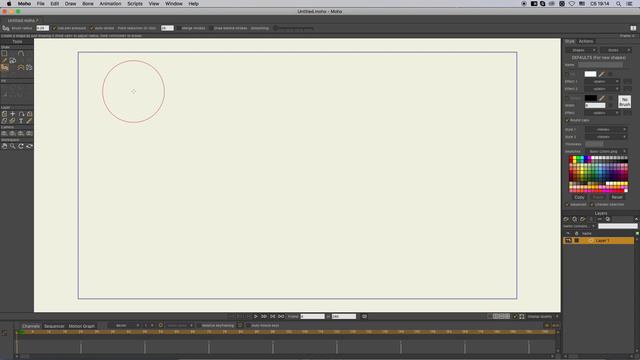Select the Orbit Workspace tool
640x360 pixels.
tap(29, 146)
